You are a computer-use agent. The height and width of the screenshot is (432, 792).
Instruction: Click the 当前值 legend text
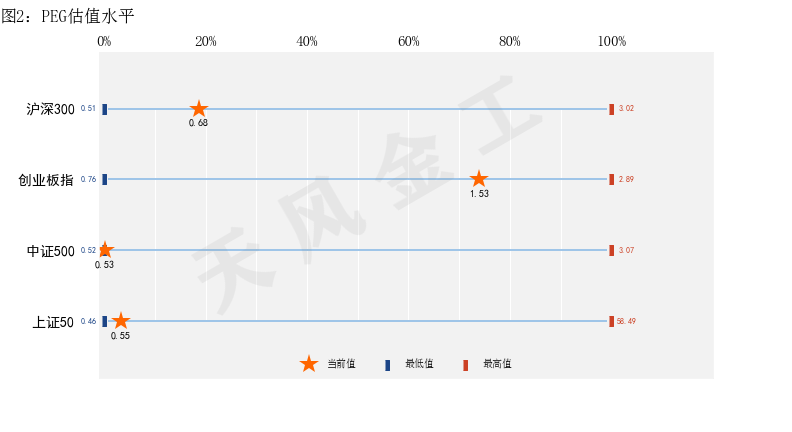tap(341, 364)
